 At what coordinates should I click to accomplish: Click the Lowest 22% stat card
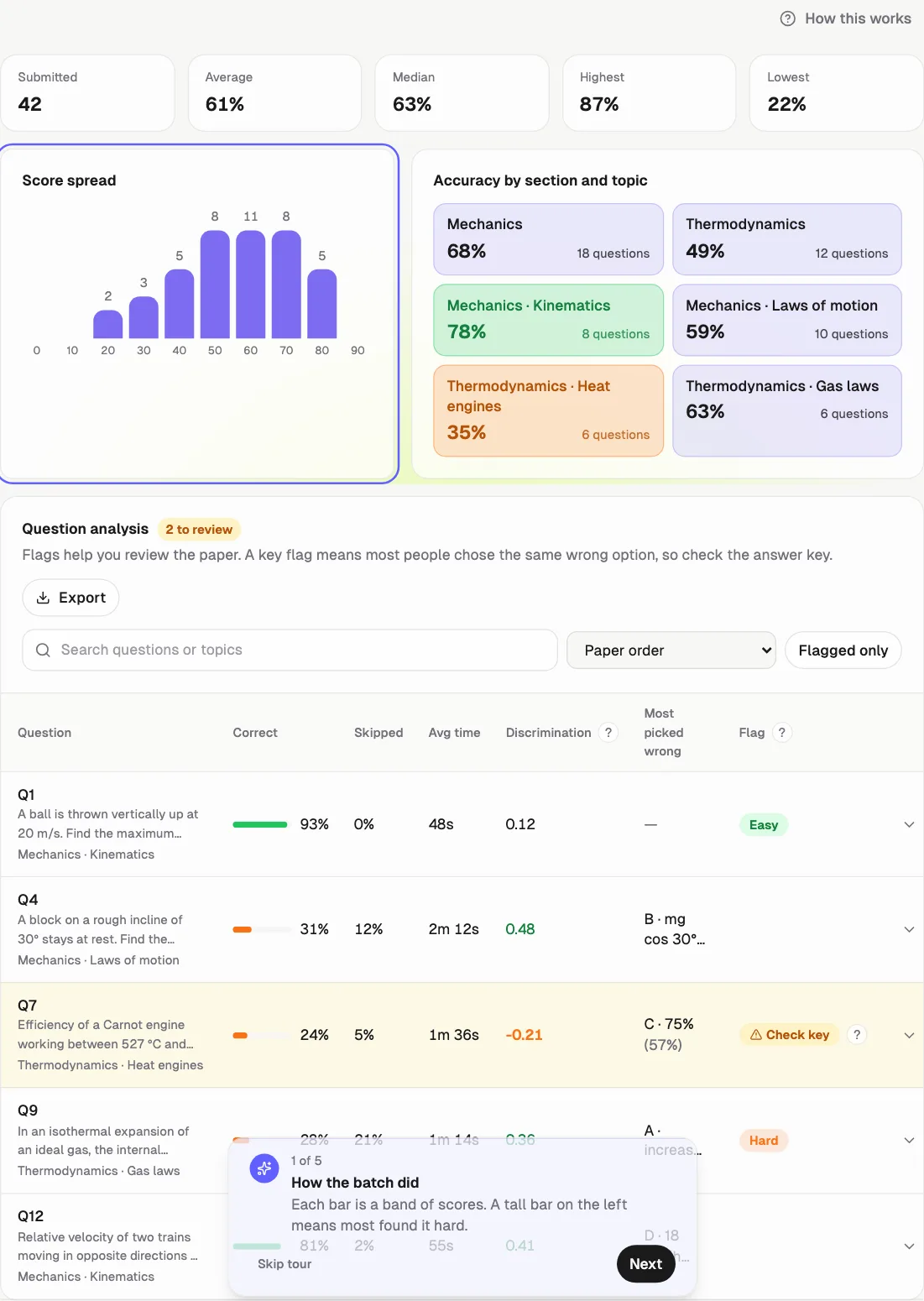pos(837,93)
